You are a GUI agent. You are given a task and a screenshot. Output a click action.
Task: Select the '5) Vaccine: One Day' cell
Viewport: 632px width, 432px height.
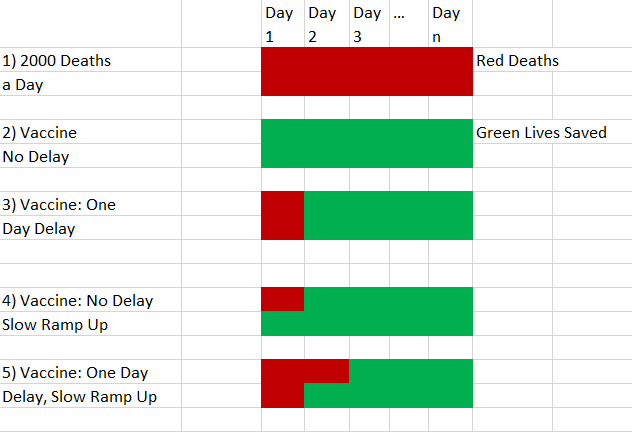91,372
